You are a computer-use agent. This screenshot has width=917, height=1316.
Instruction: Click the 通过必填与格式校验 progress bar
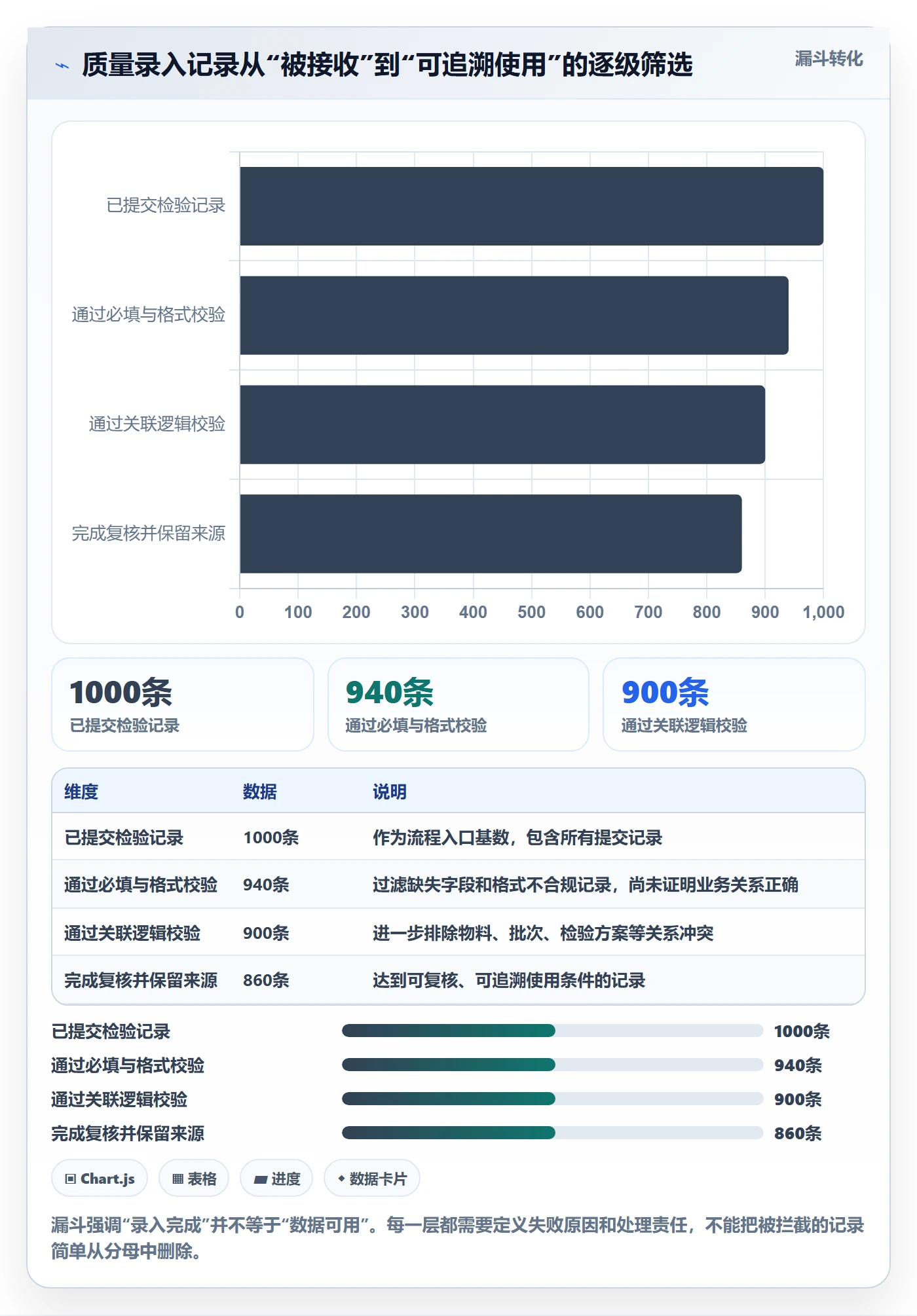(552, 1065)
